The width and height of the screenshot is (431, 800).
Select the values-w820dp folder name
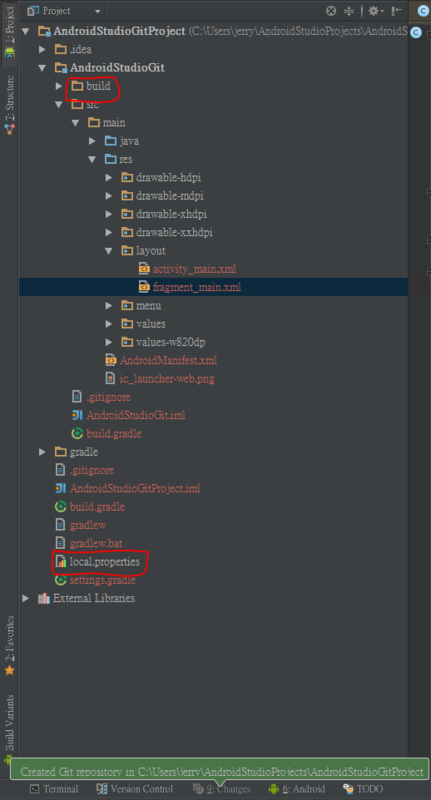pos(171,342)
